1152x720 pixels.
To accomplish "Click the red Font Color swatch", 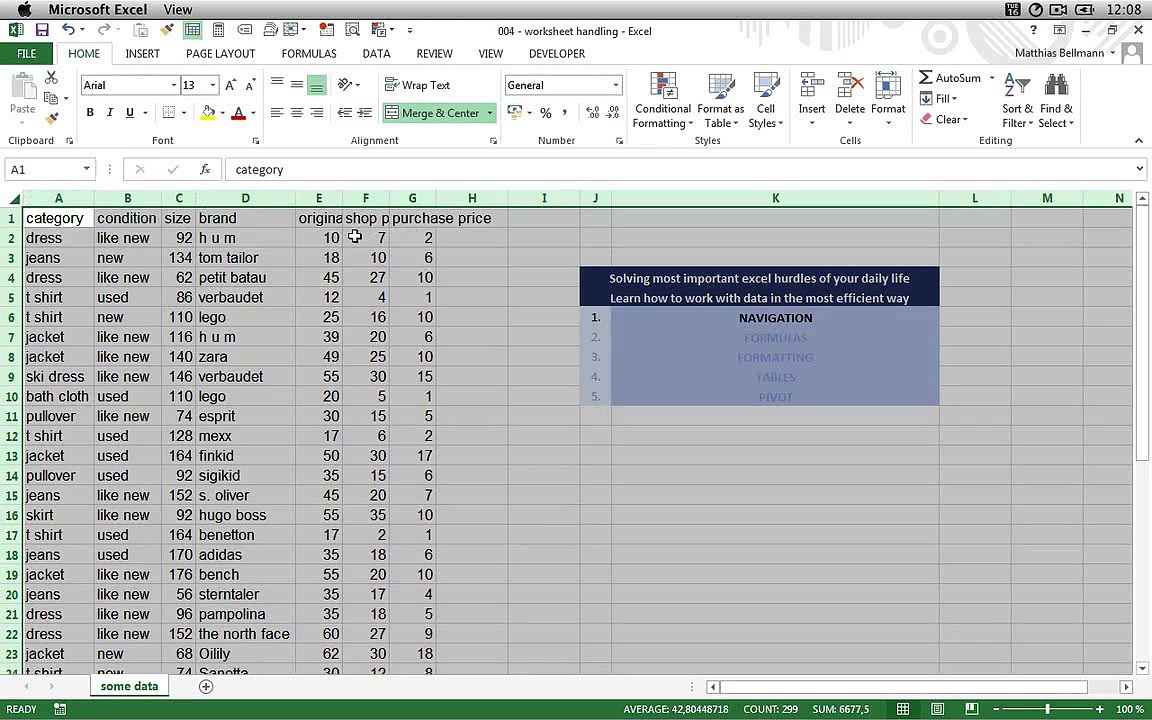I will 238,112.
